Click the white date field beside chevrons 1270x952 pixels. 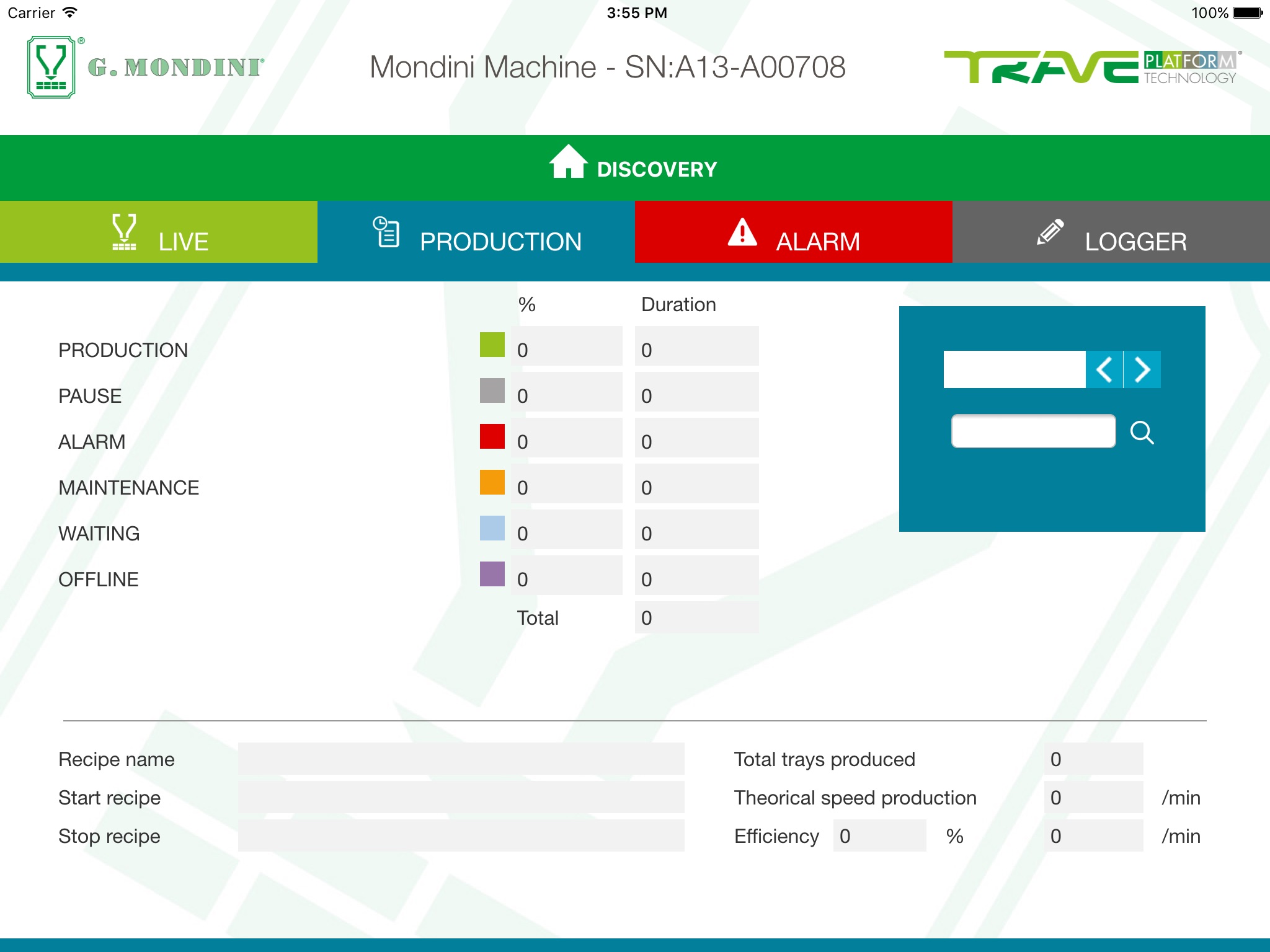(1015, 369)
